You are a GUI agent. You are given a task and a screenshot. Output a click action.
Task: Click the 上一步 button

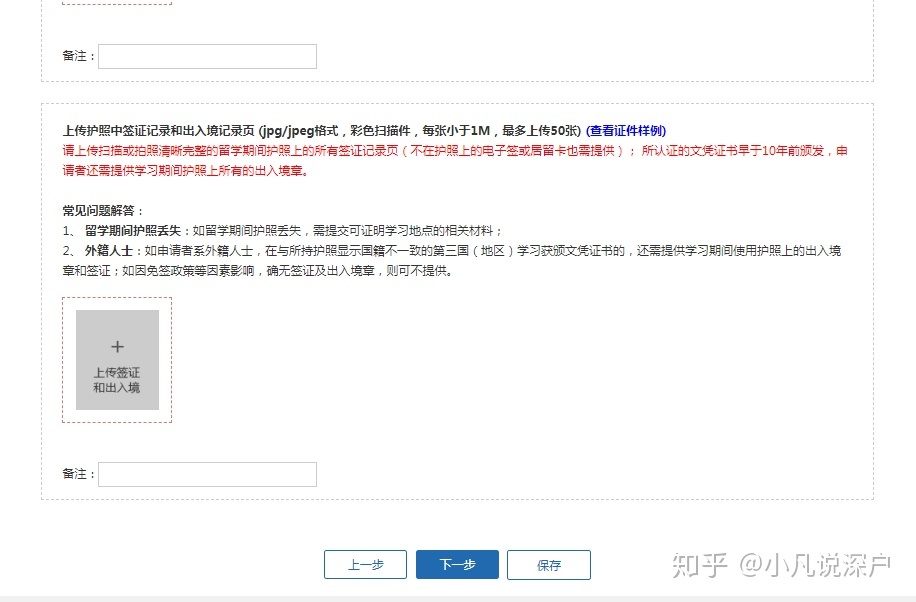[x=365, y=565]
